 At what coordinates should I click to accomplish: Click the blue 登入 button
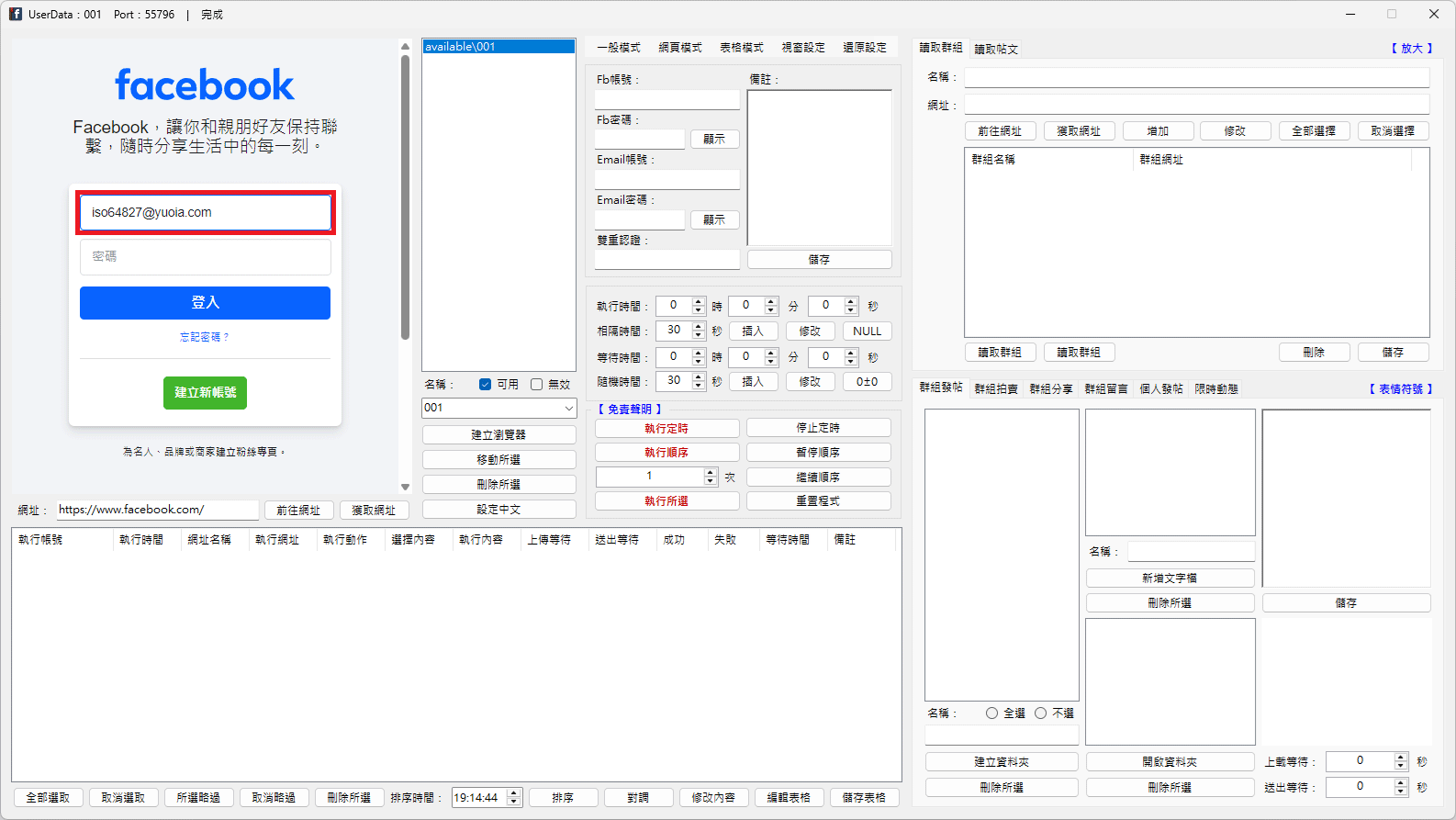point(205,303)
